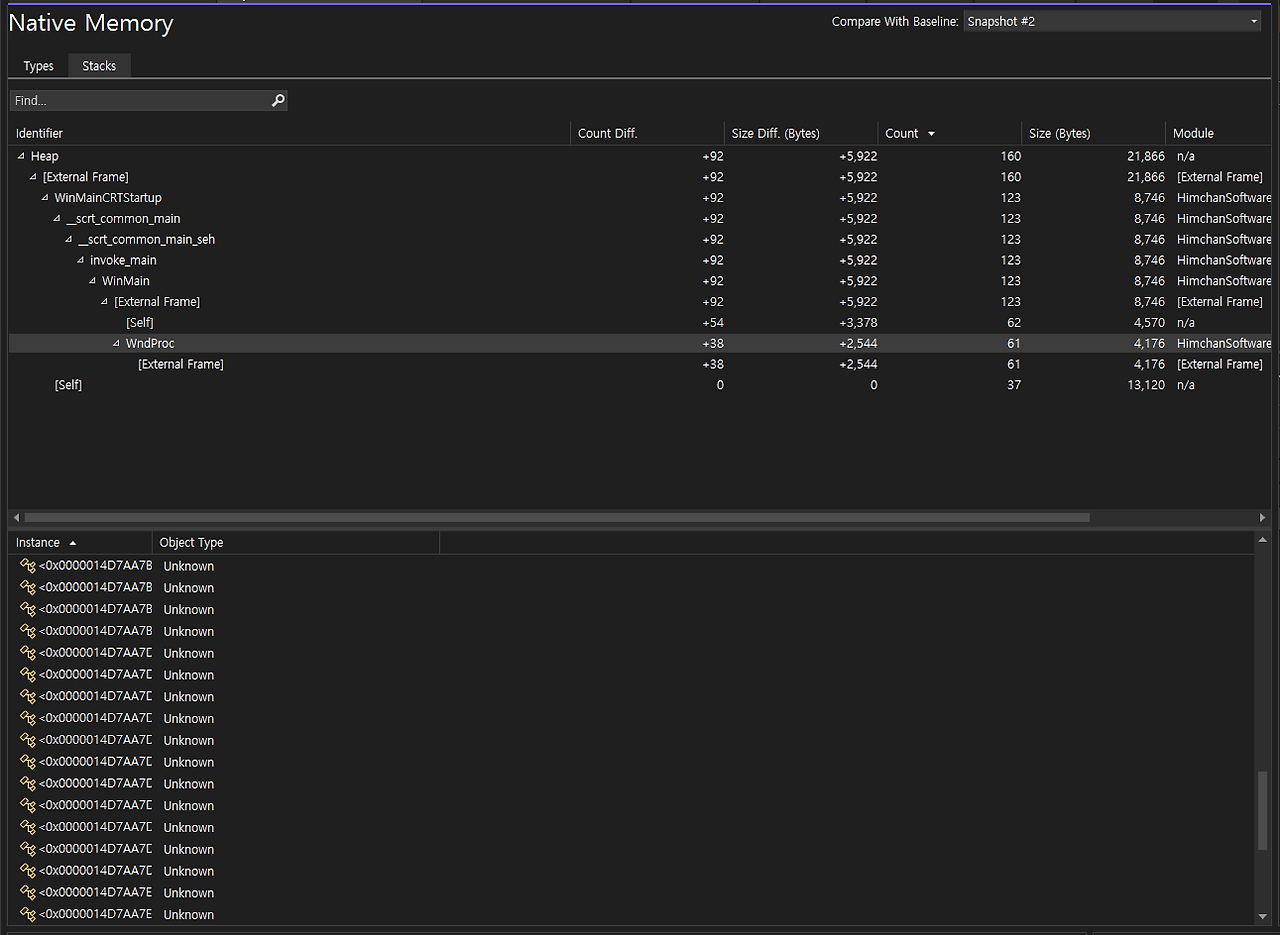Collapse the Heap root node
Viewport: 1280px width, 935px height.
(x=21, y=156)
